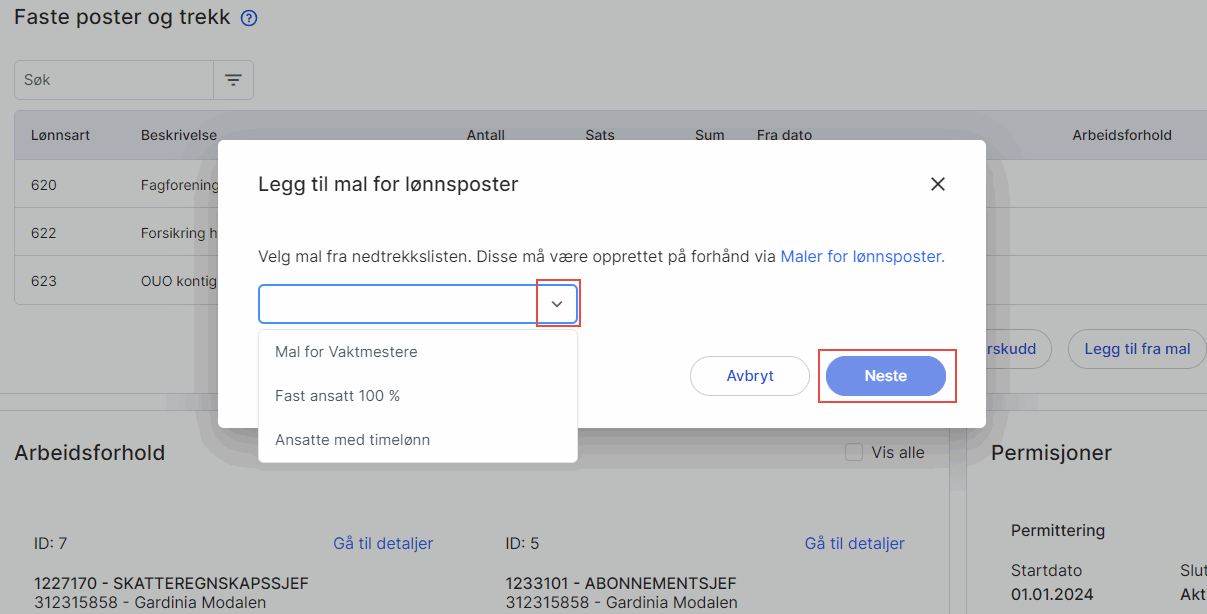1207x614 pixels.
Task: Click the Legg til fra mal button
Action: [1136, 349]
